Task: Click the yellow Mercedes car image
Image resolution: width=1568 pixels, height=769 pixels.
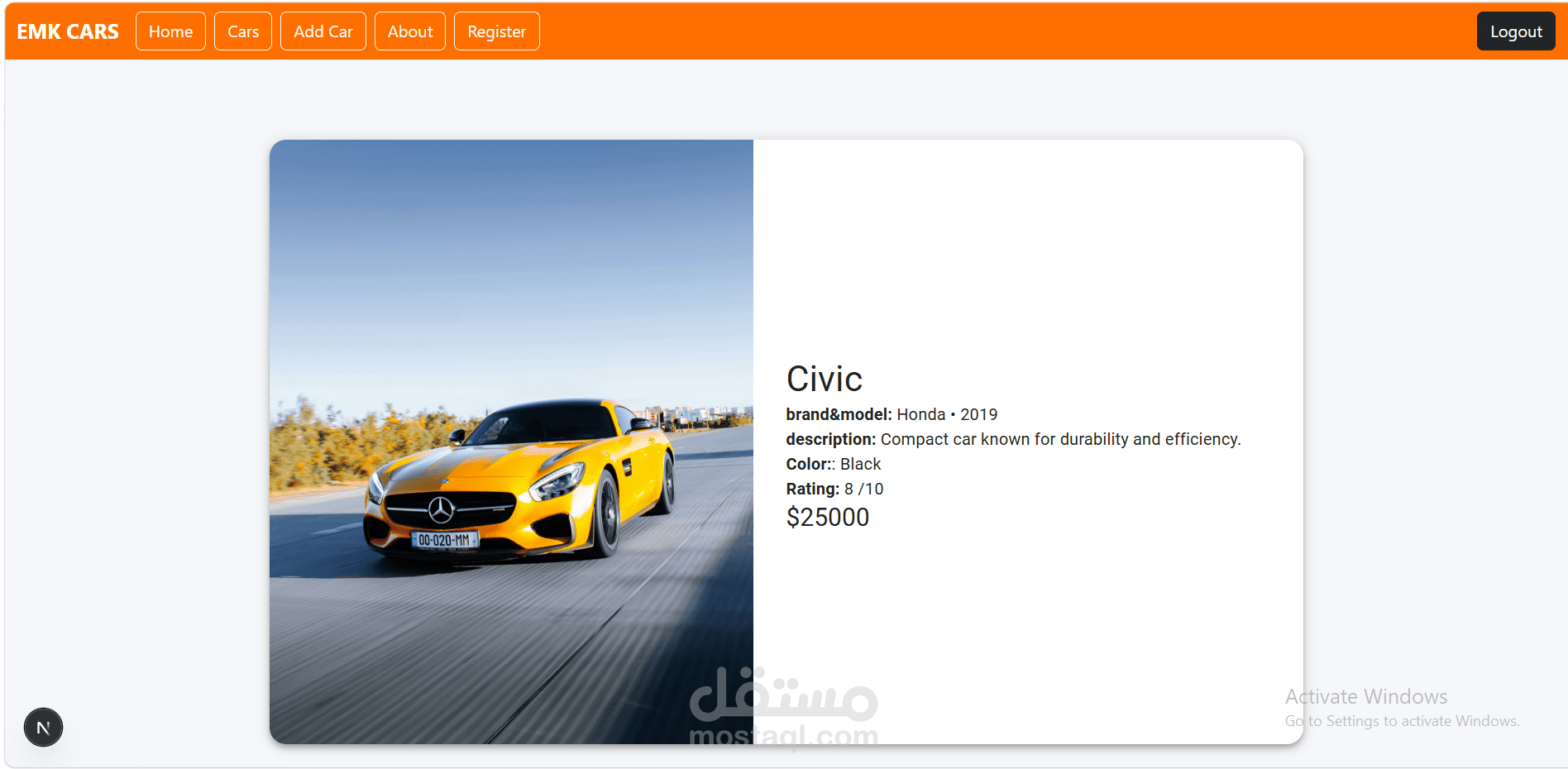Action: click(x=511, y=442)
